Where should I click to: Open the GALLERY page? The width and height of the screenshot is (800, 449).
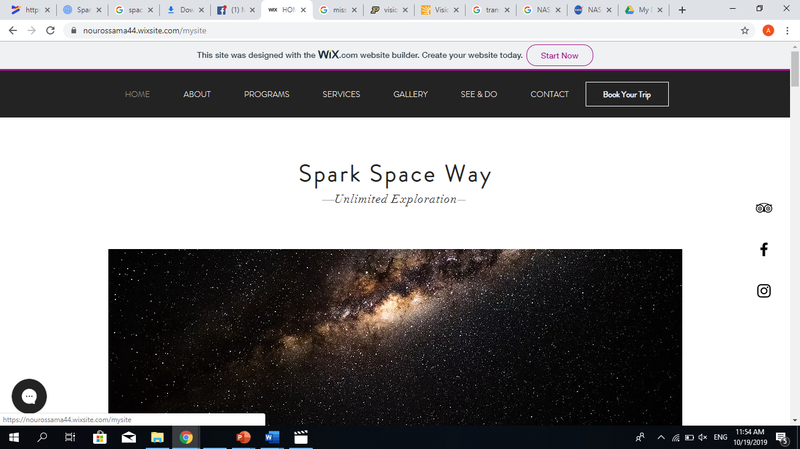tap(410, 94)
